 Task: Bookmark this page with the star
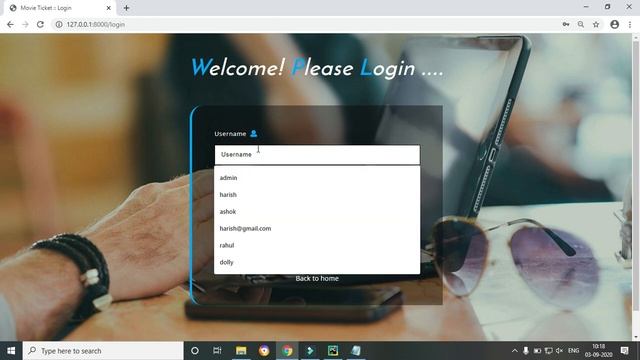pos(596,24)
